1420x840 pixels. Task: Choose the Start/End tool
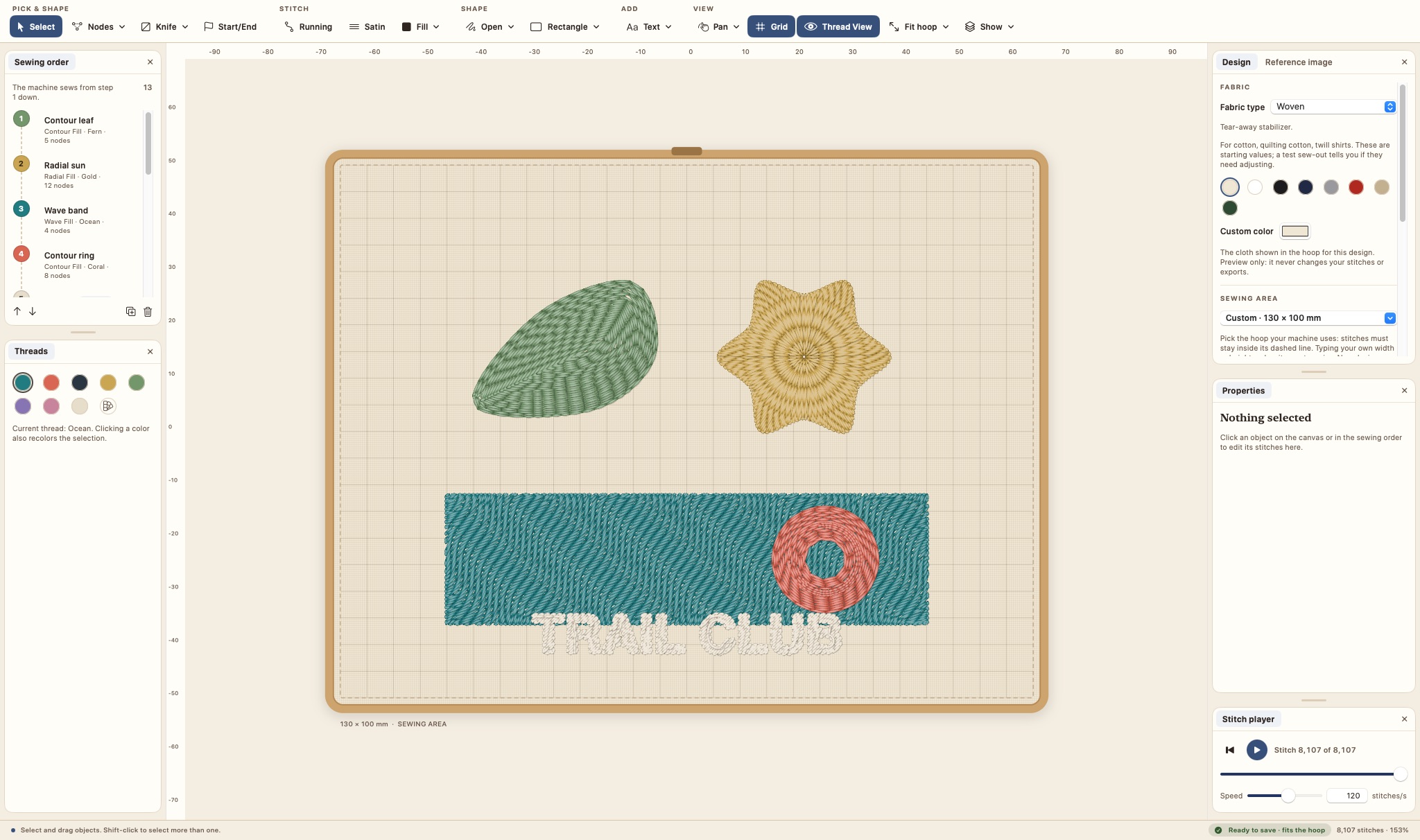click(230, 26)
